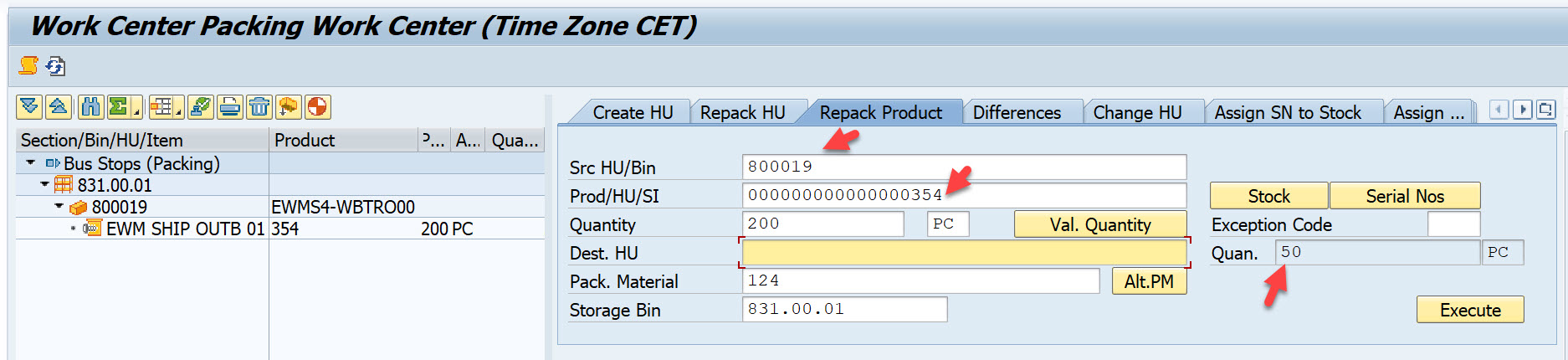Click the Collapse All nodes icon
This screenshot has height=360, width=1568.
(x=59, y=107)
